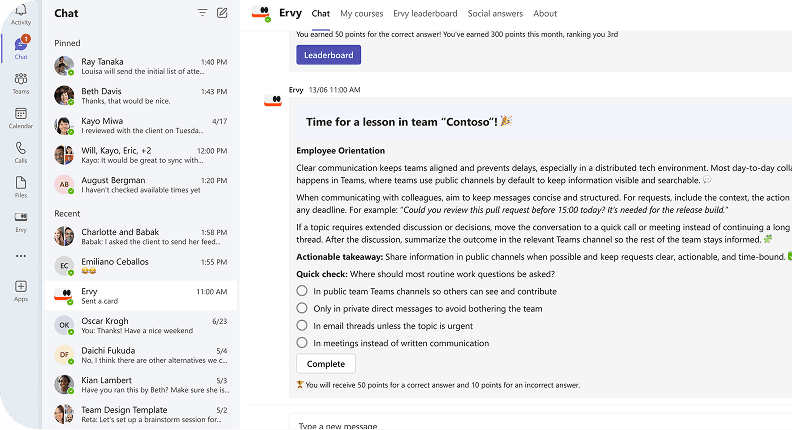Click the Leaderboard button
The image size is (792, 430).
pyautogui.click(x=328, y=55)
